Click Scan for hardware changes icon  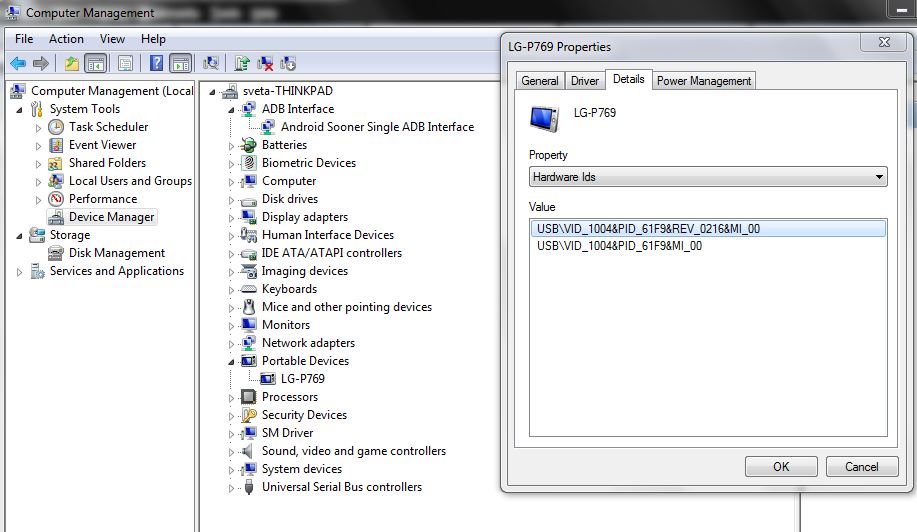(211, 63)
